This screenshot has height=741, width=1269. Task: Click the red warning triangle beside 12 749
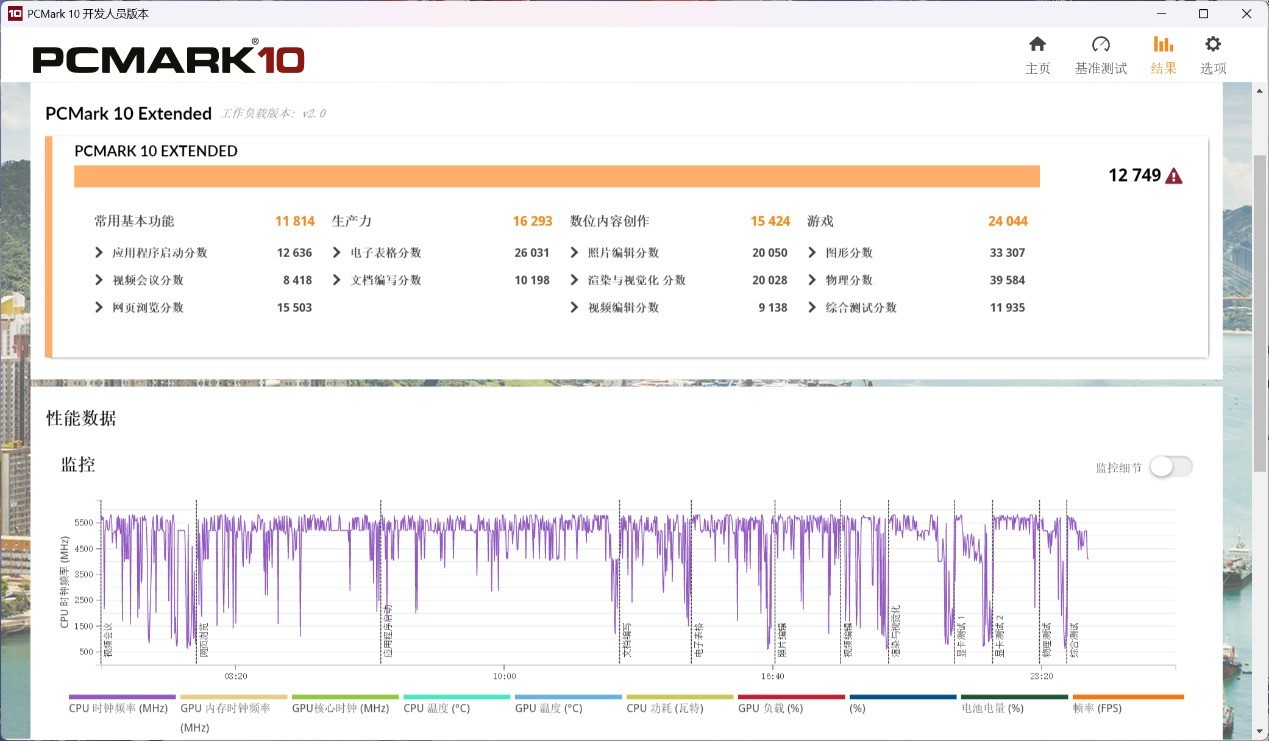coord(1174,176)
